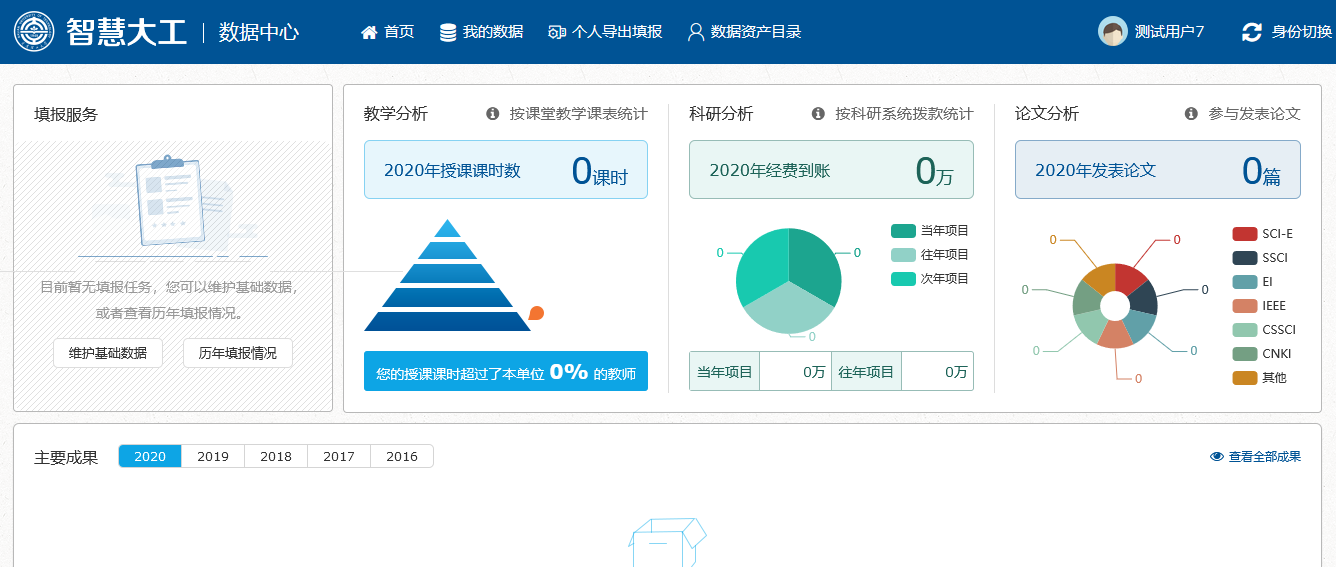Click the export icon beside 个人导出填报
Image resolution: width=1336 pixels, height=567 pixels.
(557, 32)
